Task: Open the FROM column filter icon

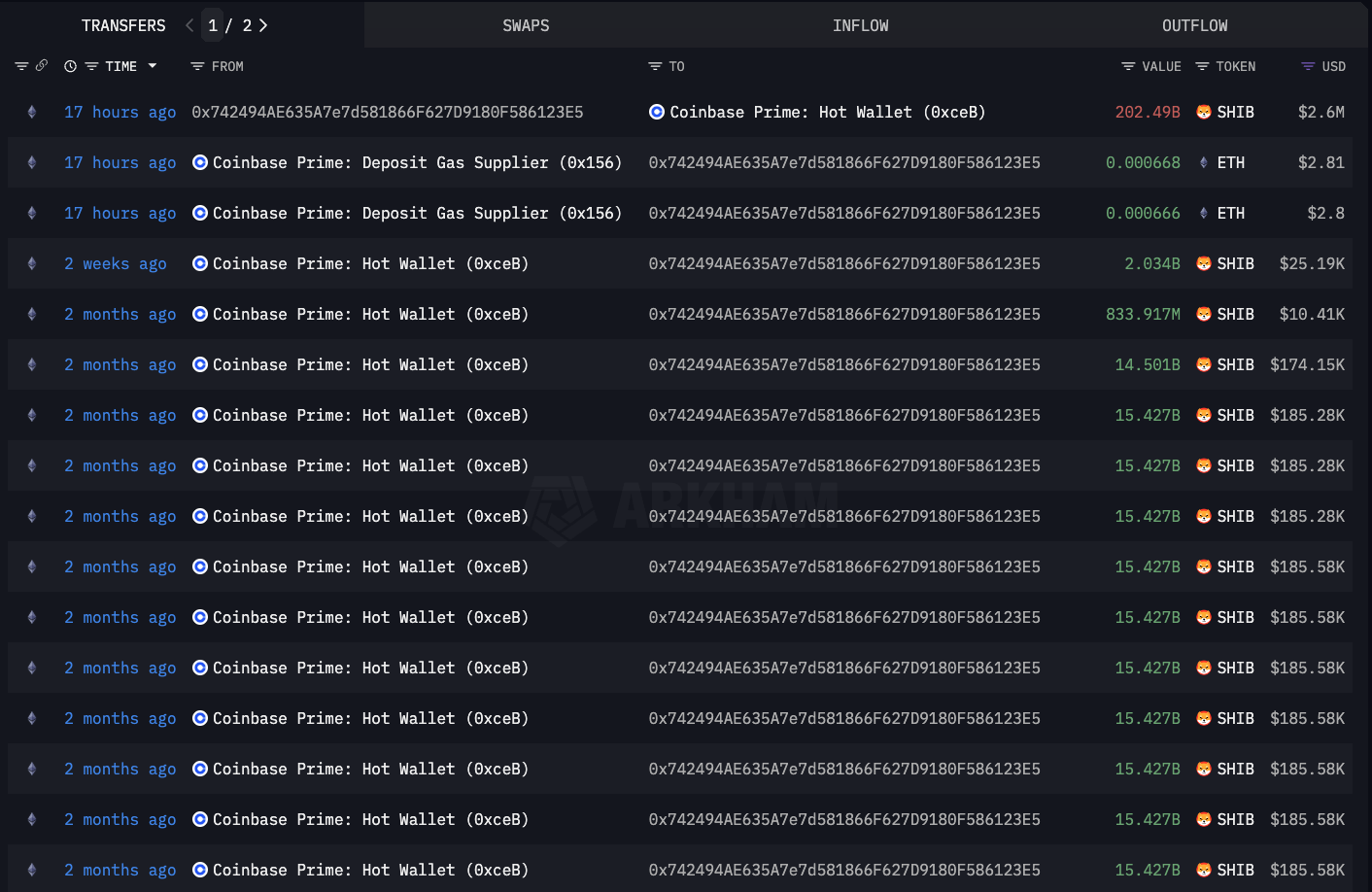Action: (197, 66)
